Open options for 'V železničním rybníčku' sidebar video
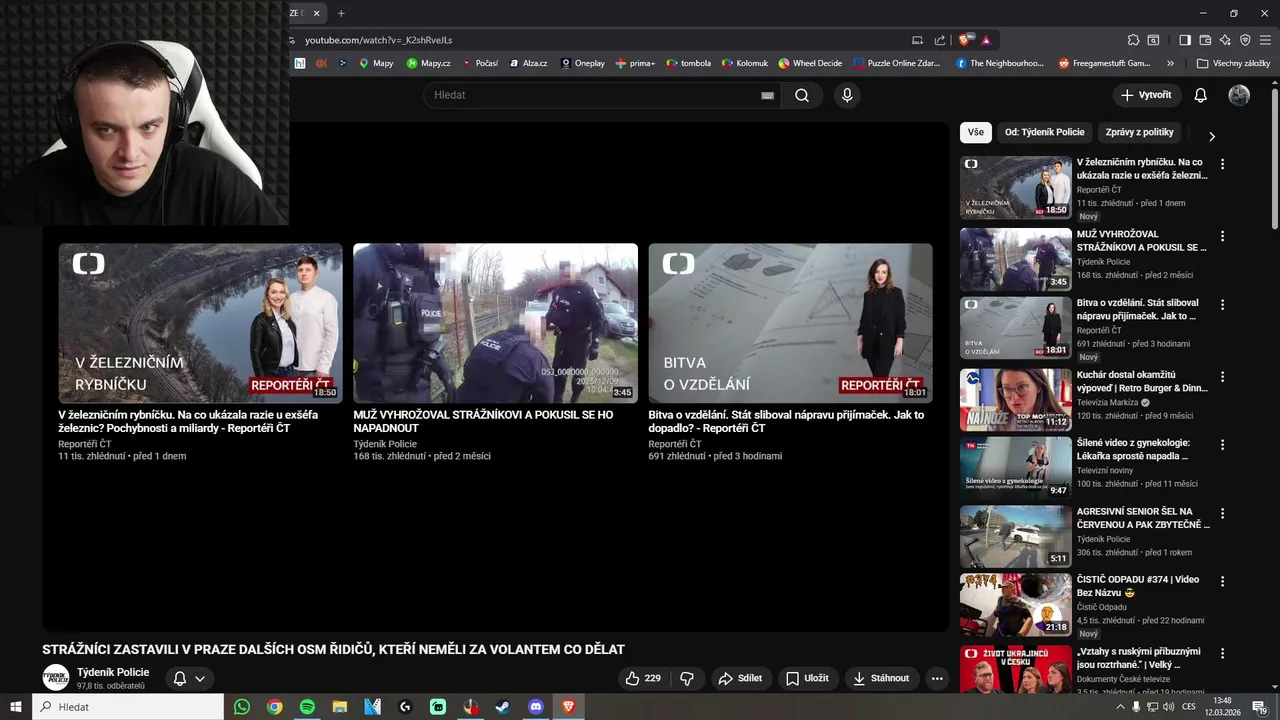Viewport: 1280px width, 720px height. [1222, 164]
